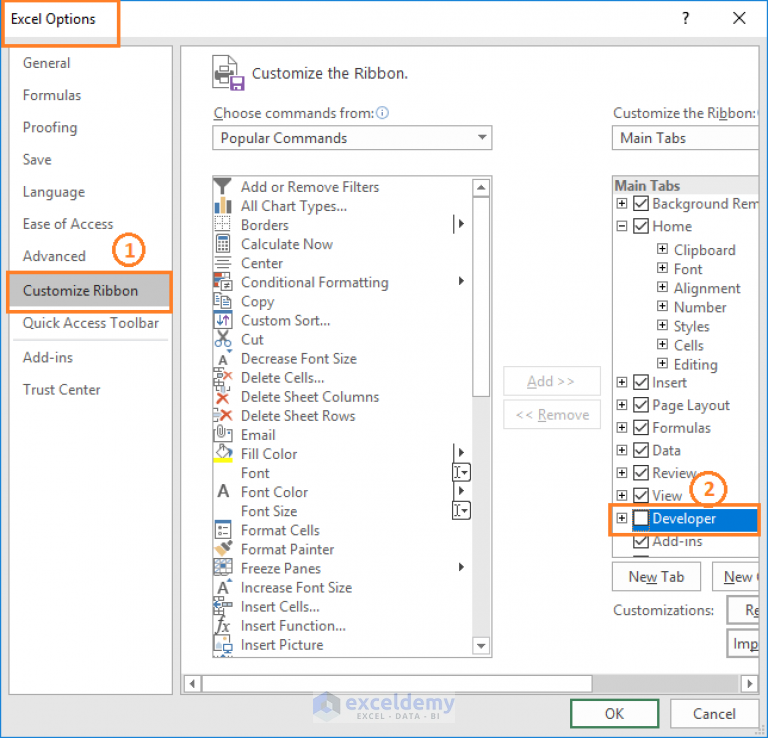Click the Font Color letter A icon
768x738 pixels.
click(223, 491)
